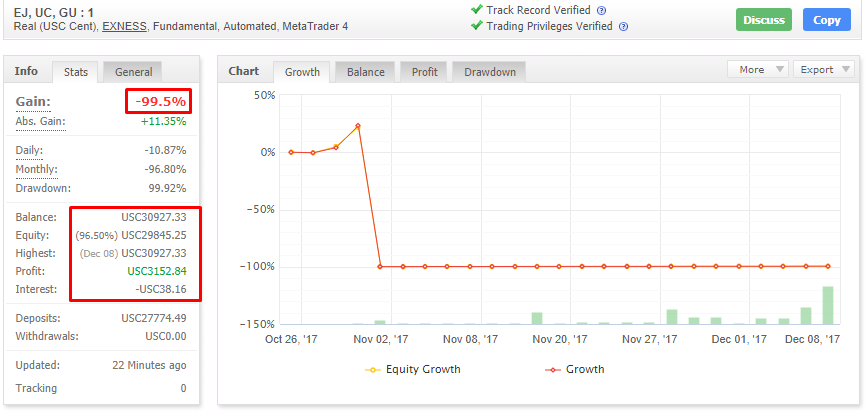Screen dimensions: 865x419
Task: Show the Drawdown chart tab
Action: coord(488,72)
